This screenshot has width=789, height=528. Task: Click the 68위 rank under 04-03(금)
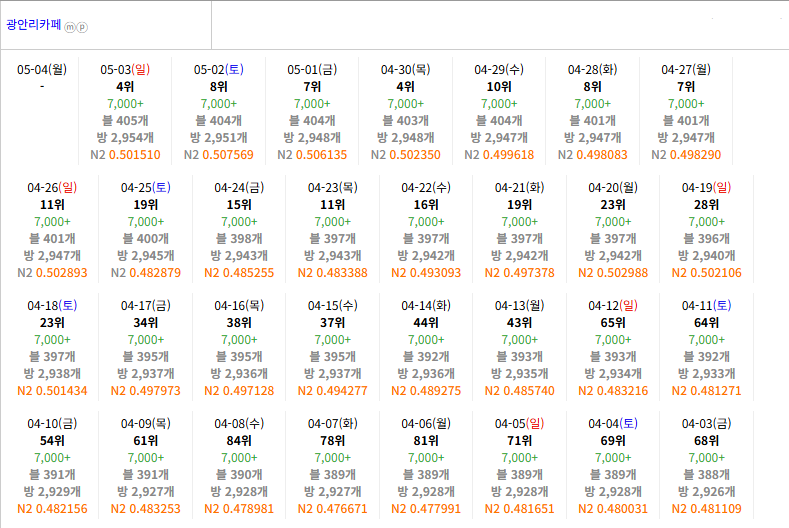706,441
